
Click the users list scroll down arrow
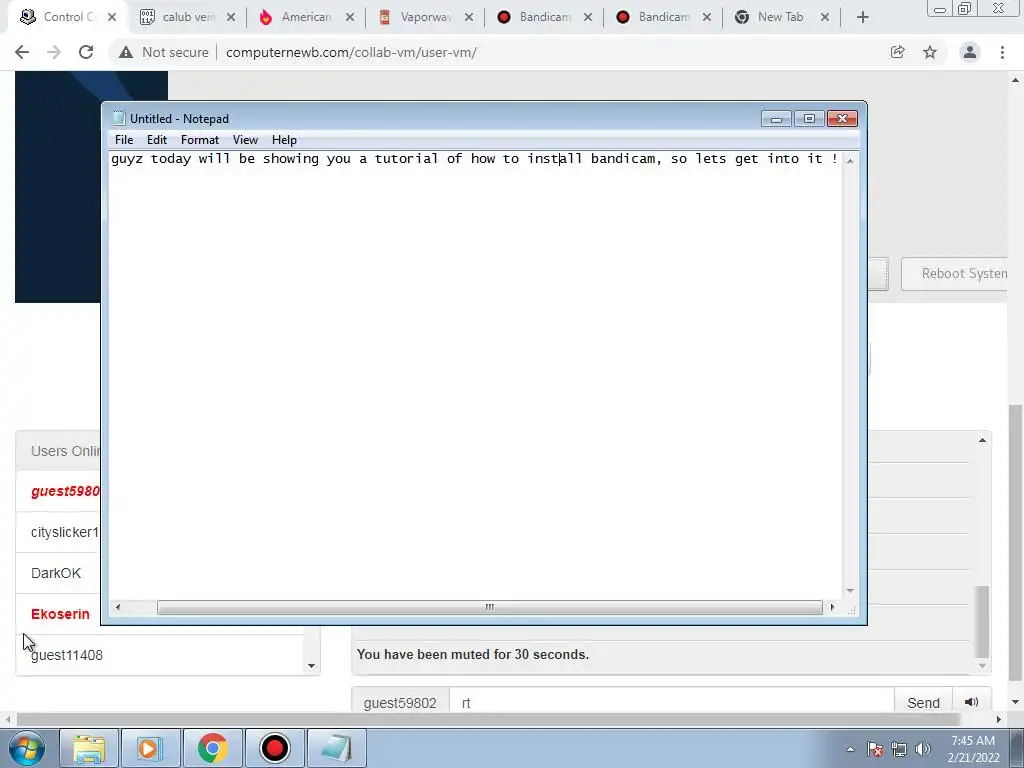coord(311,666)
